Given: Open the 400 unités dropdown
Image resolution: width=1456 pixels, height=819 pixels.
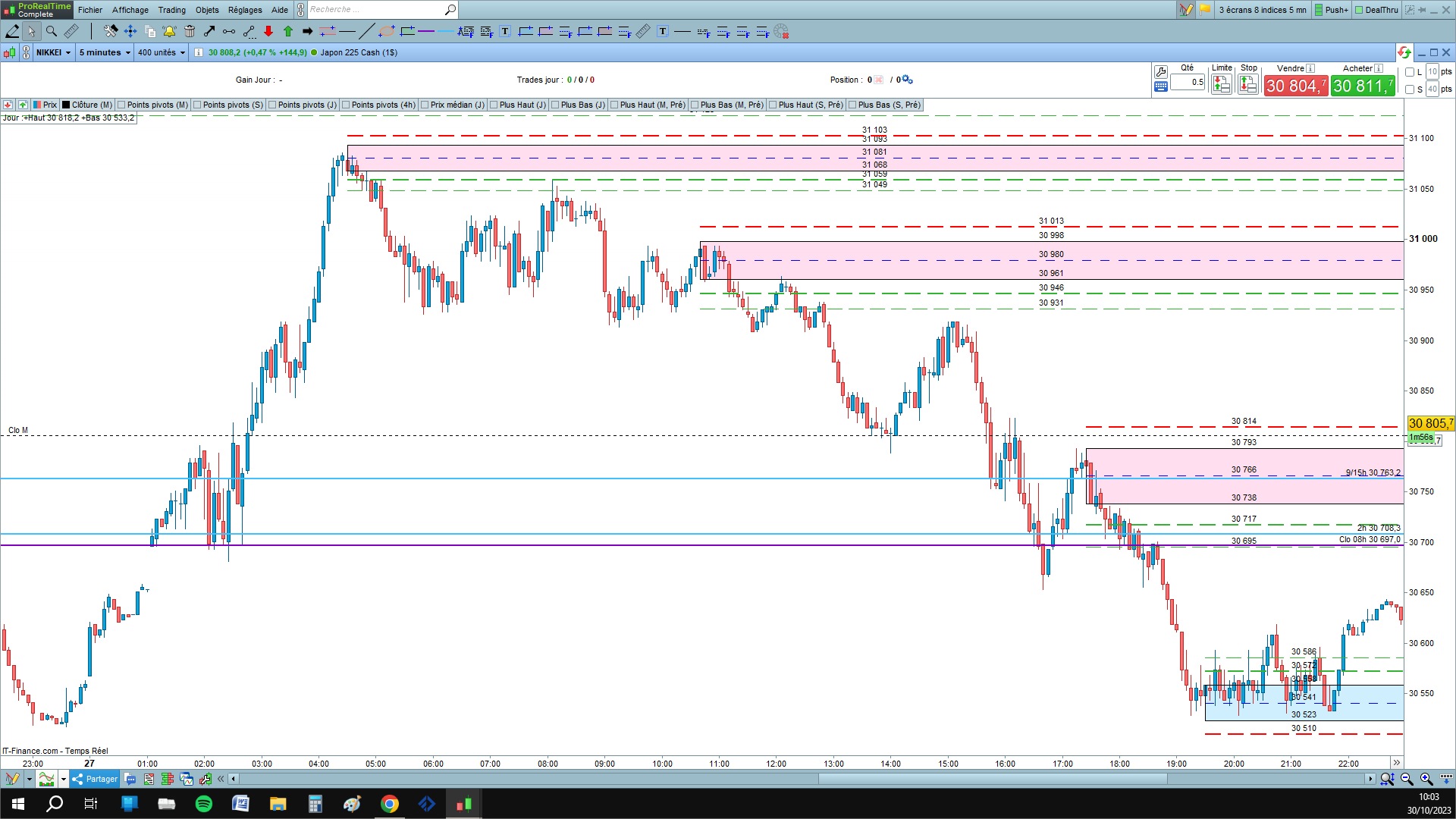Looking at the screenshot, I should click(162, 52).
